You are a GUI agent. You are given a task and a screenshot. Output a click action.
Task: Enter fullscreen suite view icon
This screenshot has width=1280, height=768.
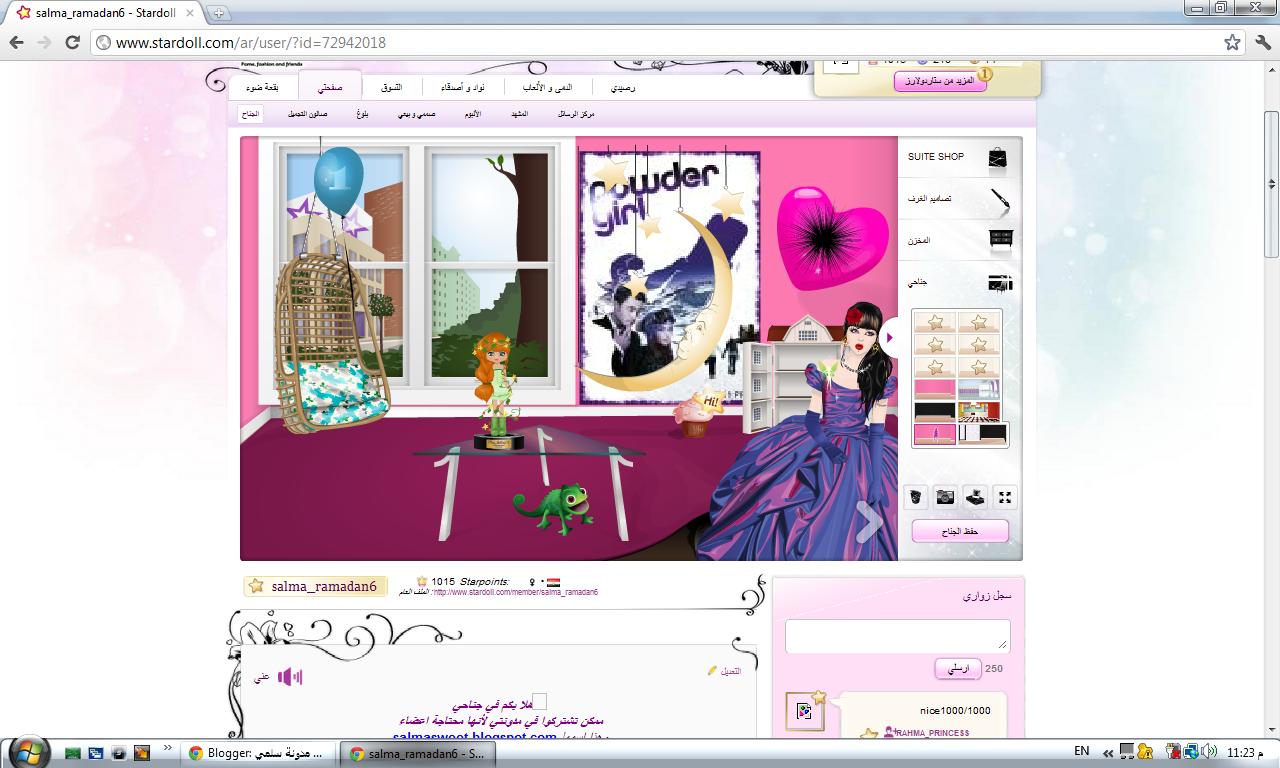[1006, 497]
